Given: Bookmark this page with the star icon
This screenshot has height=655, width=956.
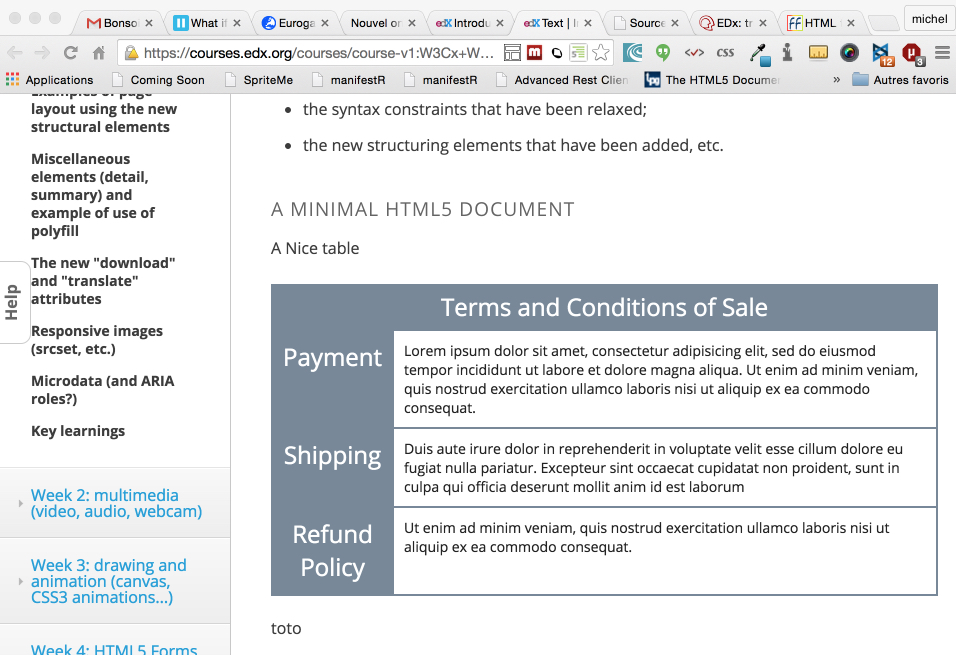Looking at the screenshot, I should click(x=601, y=53).
